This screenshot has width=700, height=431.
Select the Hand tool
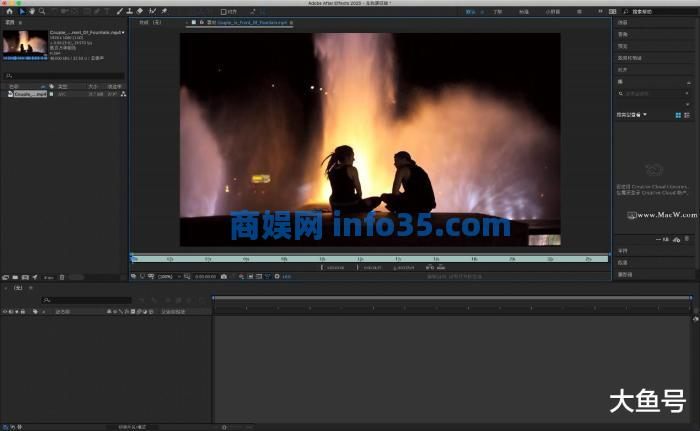(x=30, y=11)
